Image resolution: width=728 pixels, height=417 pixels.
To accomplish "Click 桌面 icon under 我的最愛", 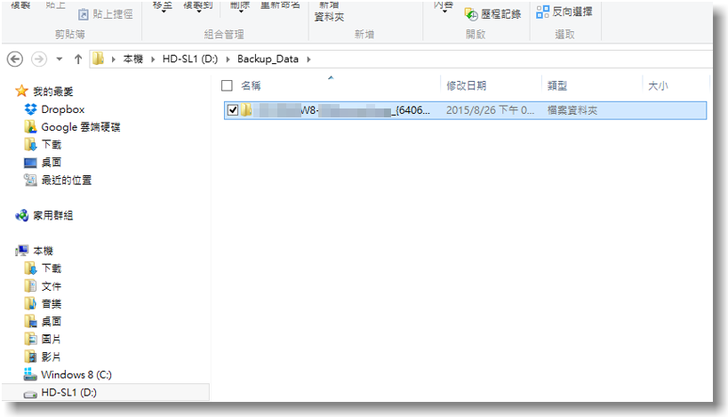I will coord(30,163).
